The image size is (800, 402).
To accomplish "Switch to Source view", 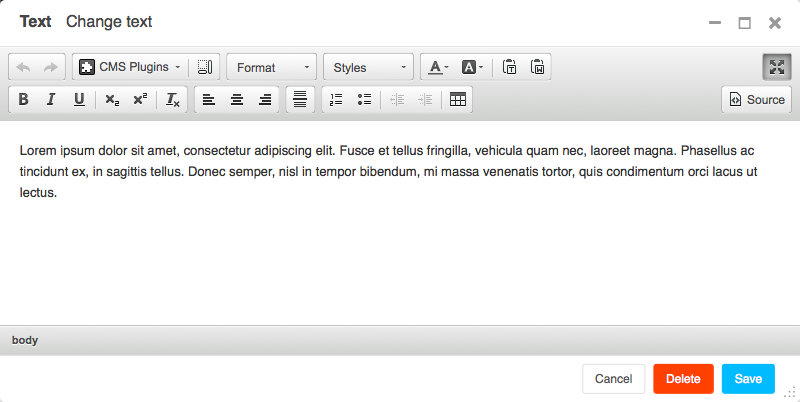I will [756, 100].
